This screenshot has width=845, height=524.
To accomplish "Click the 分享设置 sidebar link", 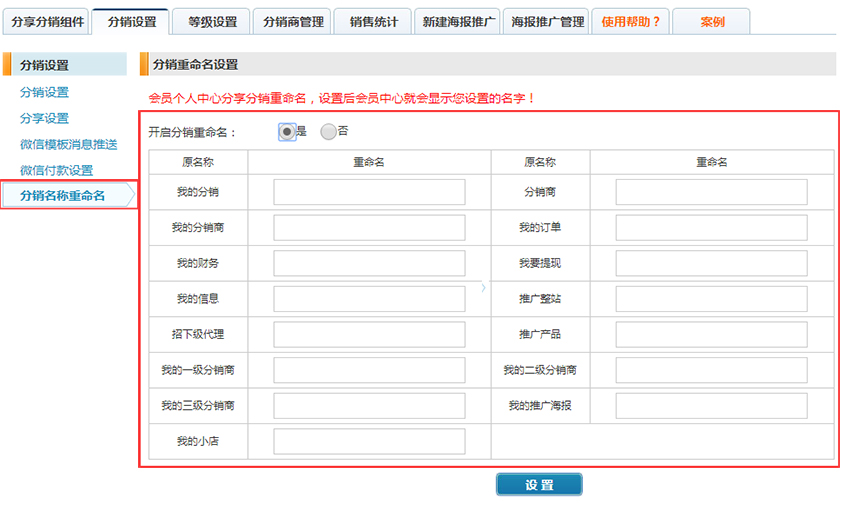I will pyautogui.click(x=44, y=119).
